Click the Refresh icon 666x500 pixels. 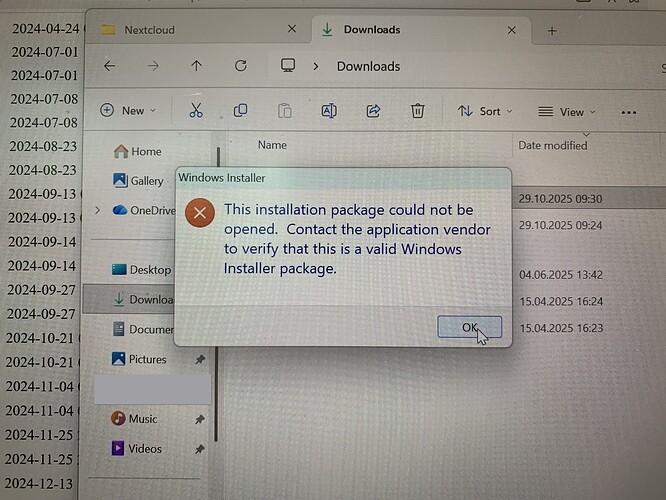(241, 65)
